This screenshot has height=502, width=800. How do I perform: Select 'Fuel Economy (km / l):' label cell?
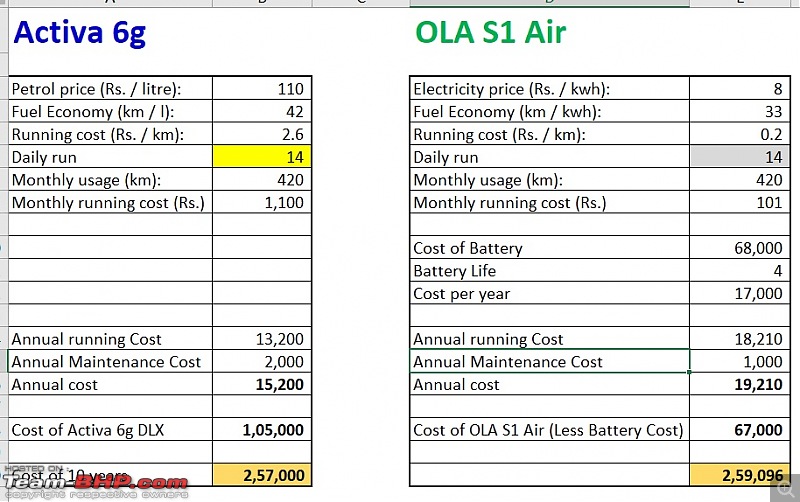[110, 111]
